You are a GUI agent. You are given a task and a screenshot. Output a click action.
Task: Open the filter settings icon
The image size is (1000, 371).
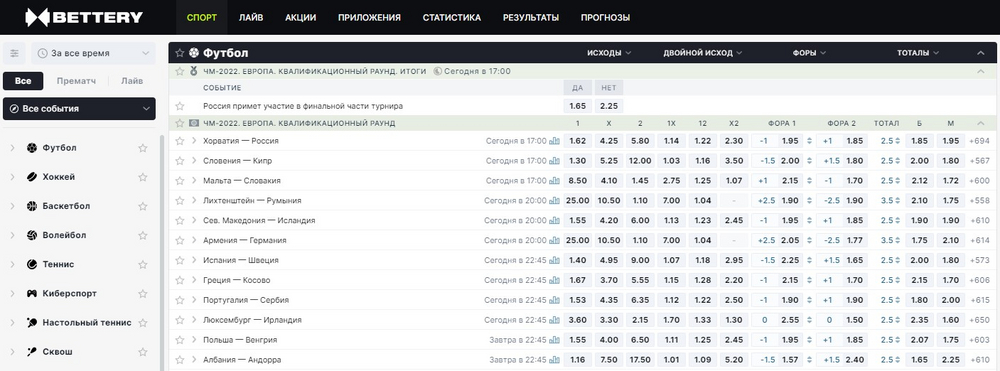coord(15,54)
